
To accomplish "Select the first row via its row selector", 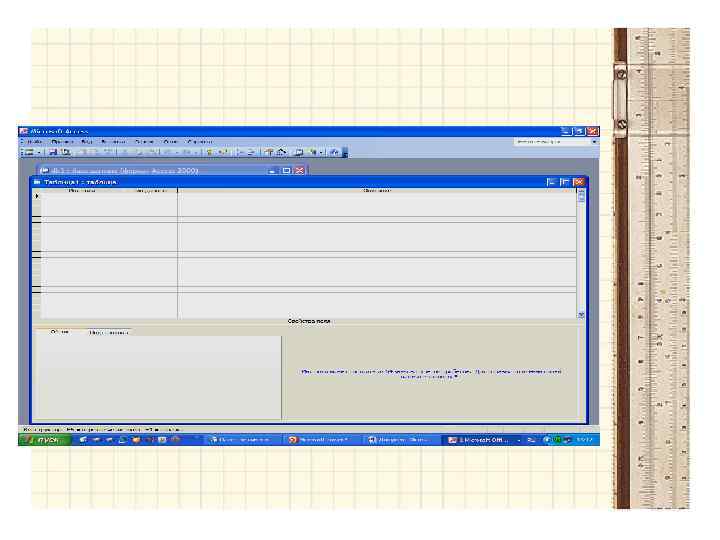I will click(37, 196).
